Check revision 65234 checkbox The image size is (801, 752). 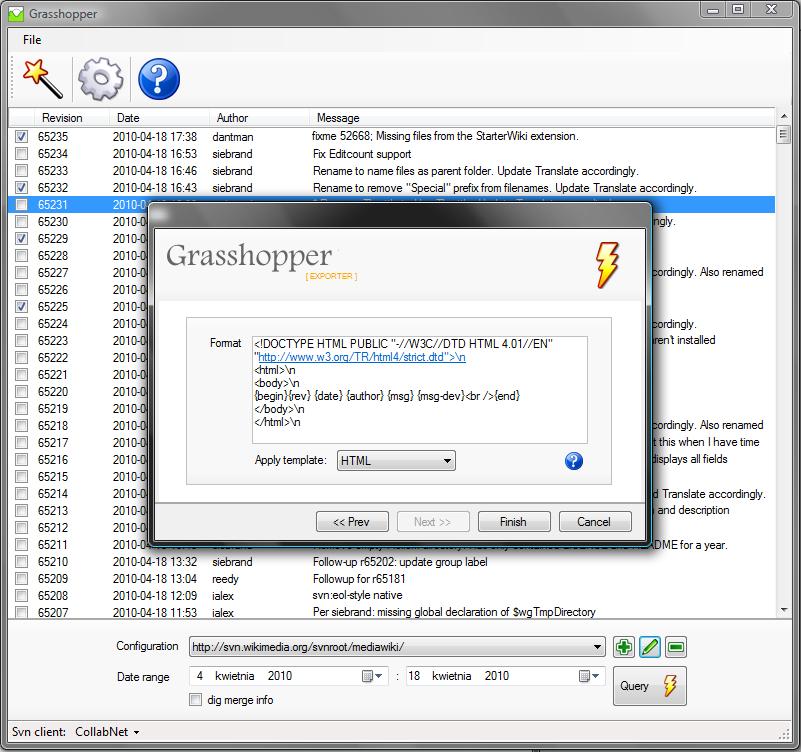[x=21, y=153]
